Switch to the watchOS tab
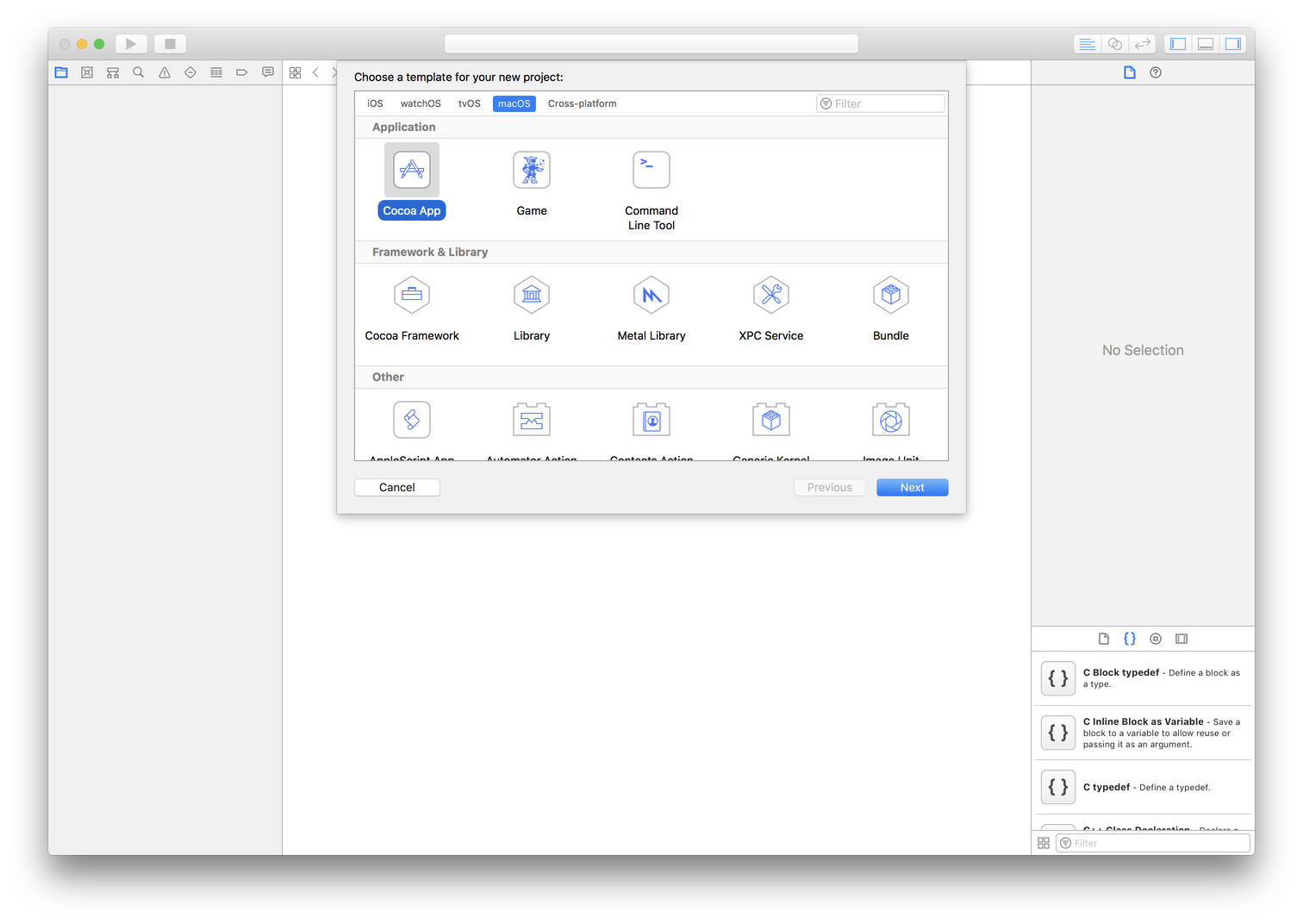 pos(420,103)
